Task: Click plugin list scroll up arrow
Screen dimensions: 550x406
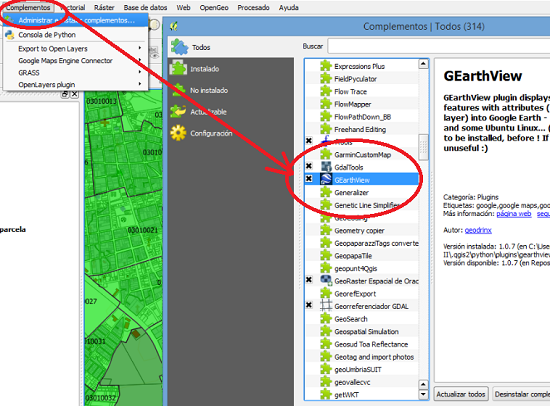Action: [x=423, y=64]
